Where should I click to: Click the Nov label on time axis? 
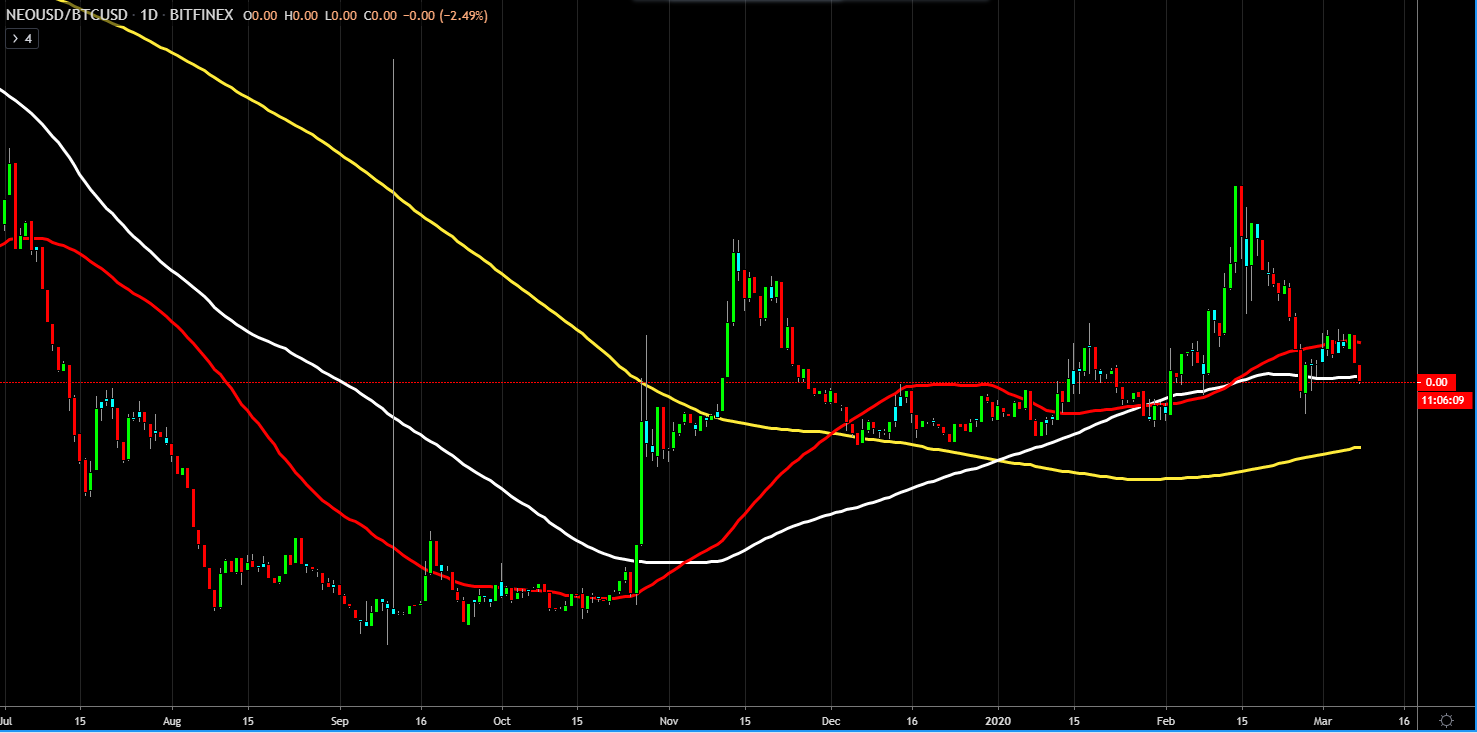[x=669, y=719]
